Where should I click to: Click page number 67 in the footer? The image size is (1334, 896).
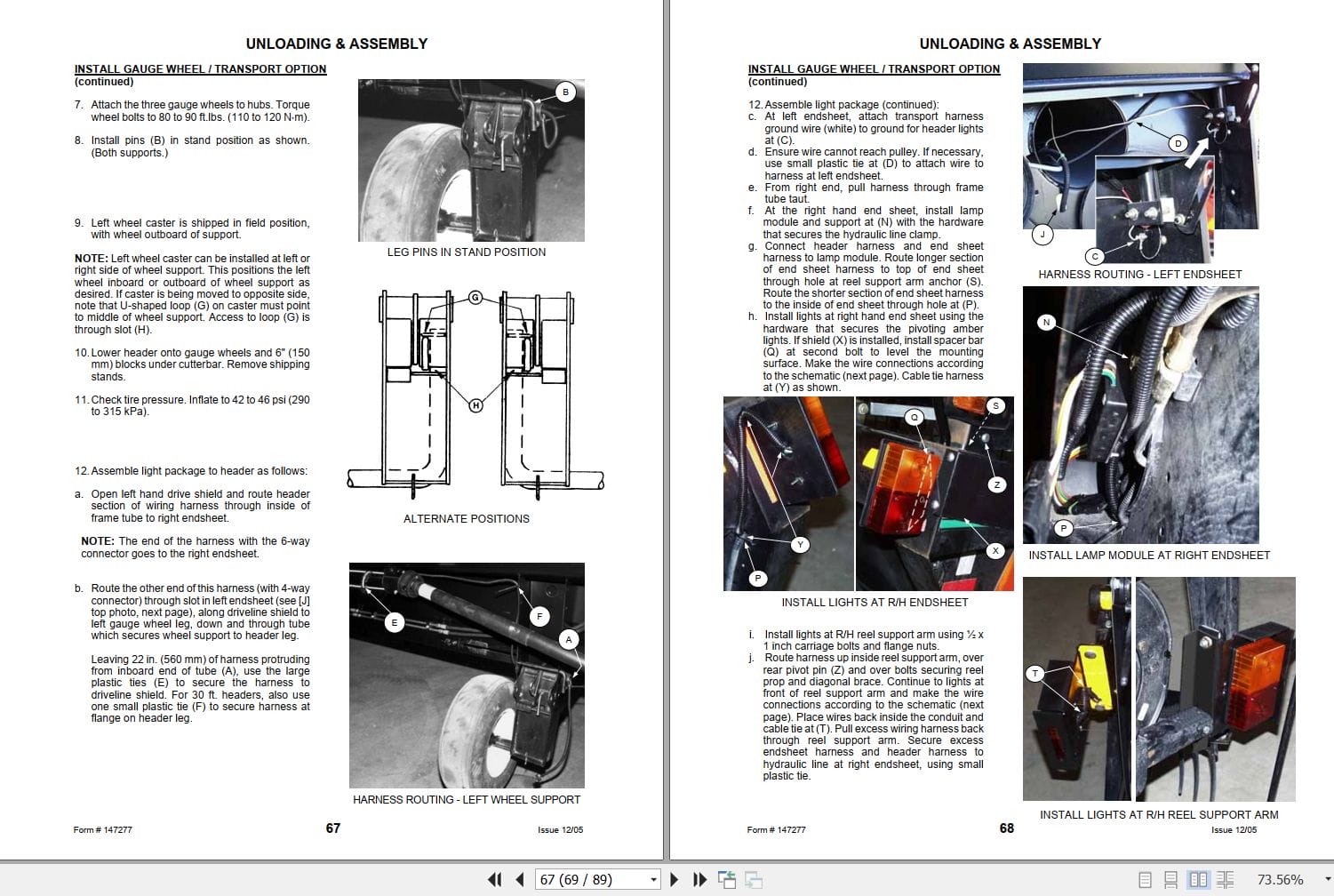333,828
